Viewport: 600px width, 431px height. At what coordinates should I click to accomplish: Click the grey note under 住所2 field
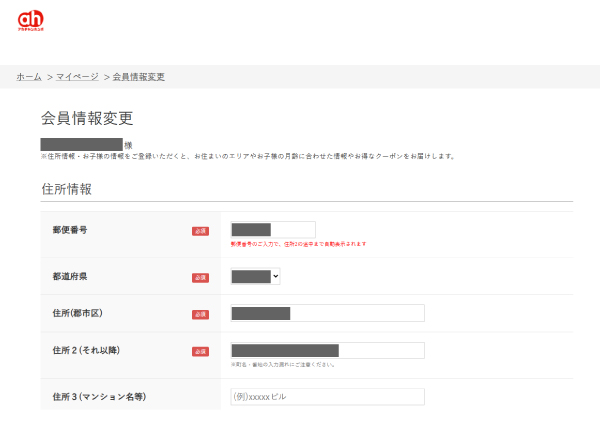pos(283,365)
